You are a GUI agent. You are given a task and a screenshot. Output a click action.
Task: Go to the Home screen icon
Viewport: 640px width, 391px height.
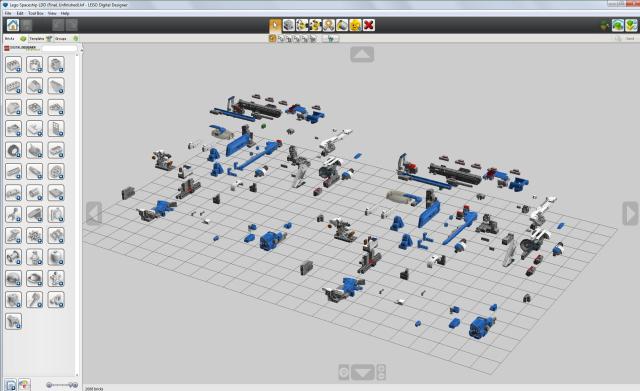13,25
